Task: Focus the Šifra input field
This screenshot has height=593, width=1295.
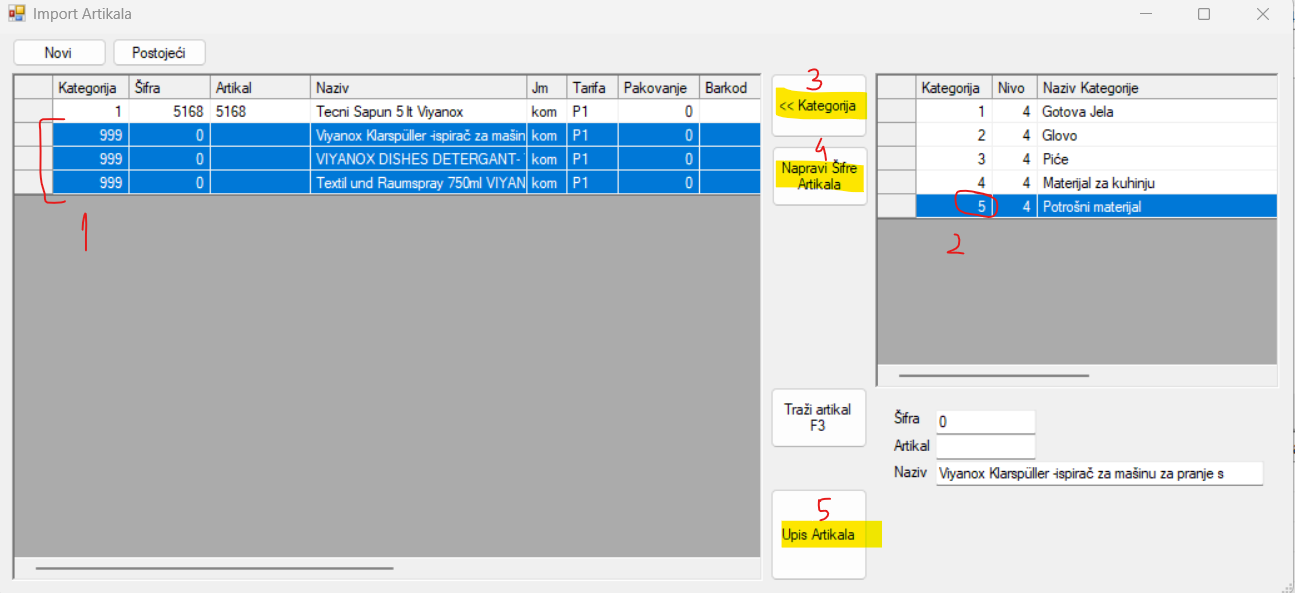Action: point(985,422)
